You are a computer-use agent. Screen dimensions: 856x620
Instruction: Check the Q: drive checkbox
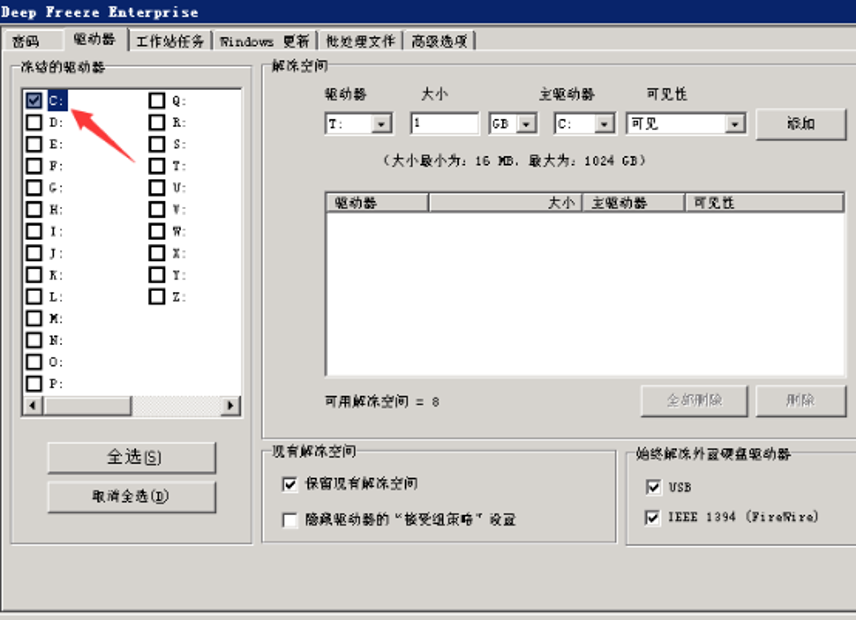(157, 100)
